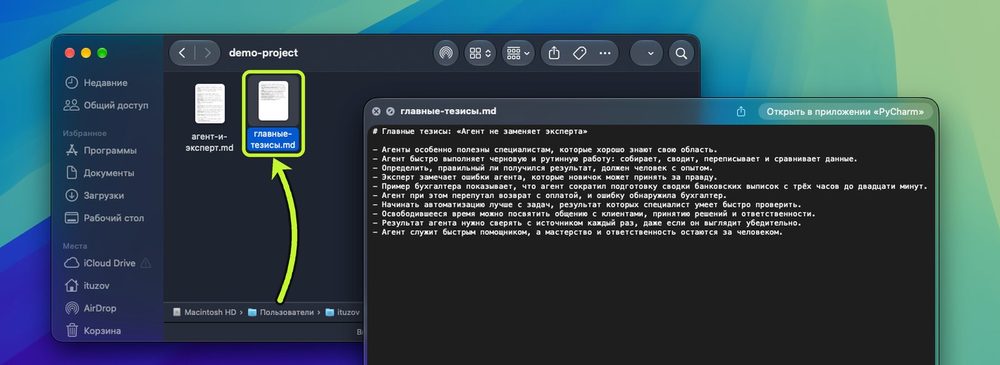Click the warning triangle beside iCloud Drive
This screenshot has height=365, width=1000.
[x=146, y=263]
